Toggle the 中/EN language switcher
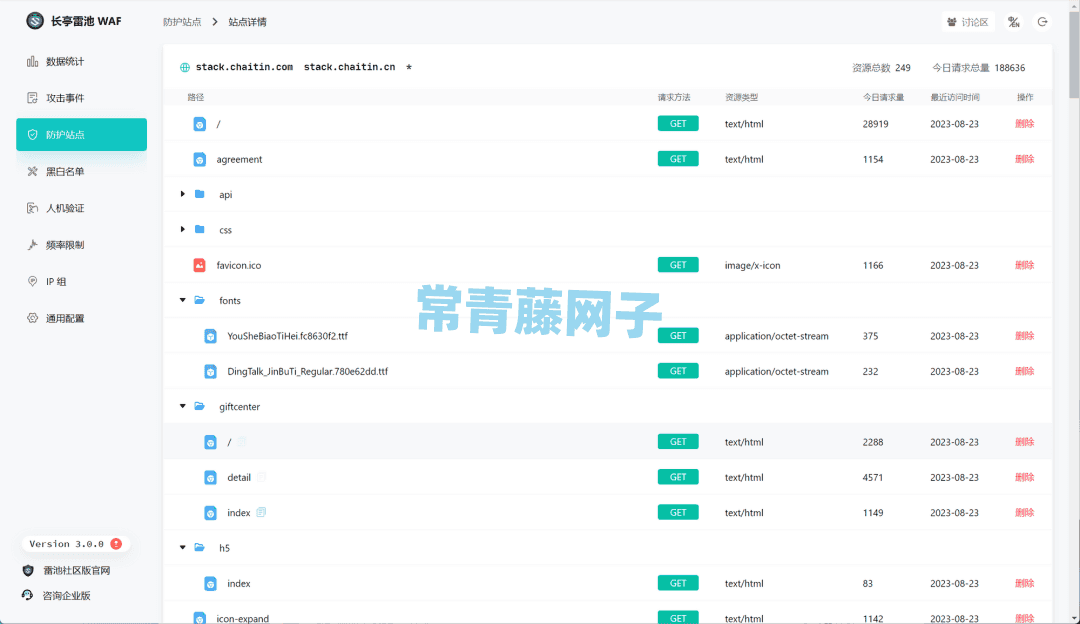 click(1014, 20)
